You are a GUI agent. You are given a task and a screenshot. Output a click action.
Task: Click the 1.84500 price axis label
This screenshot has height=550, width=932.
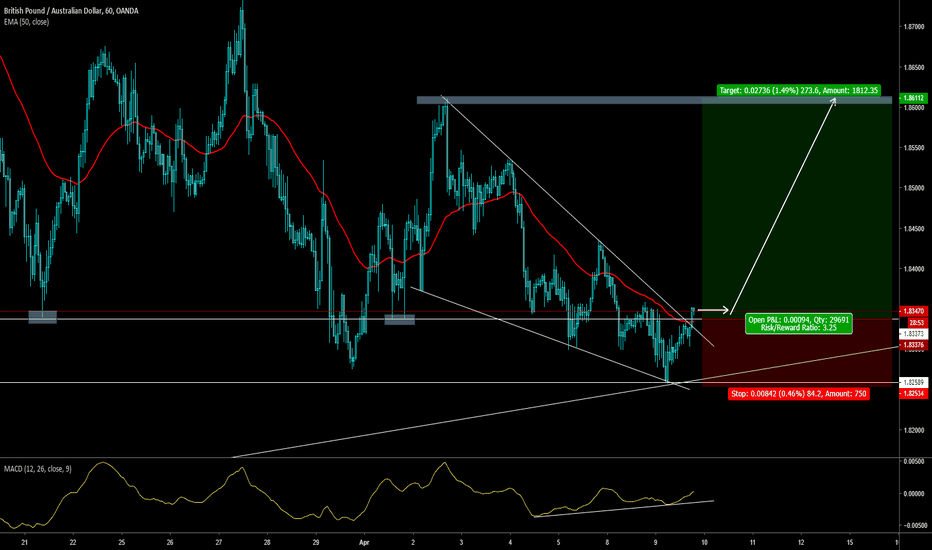pyautogui.click(x=914, y=229)
